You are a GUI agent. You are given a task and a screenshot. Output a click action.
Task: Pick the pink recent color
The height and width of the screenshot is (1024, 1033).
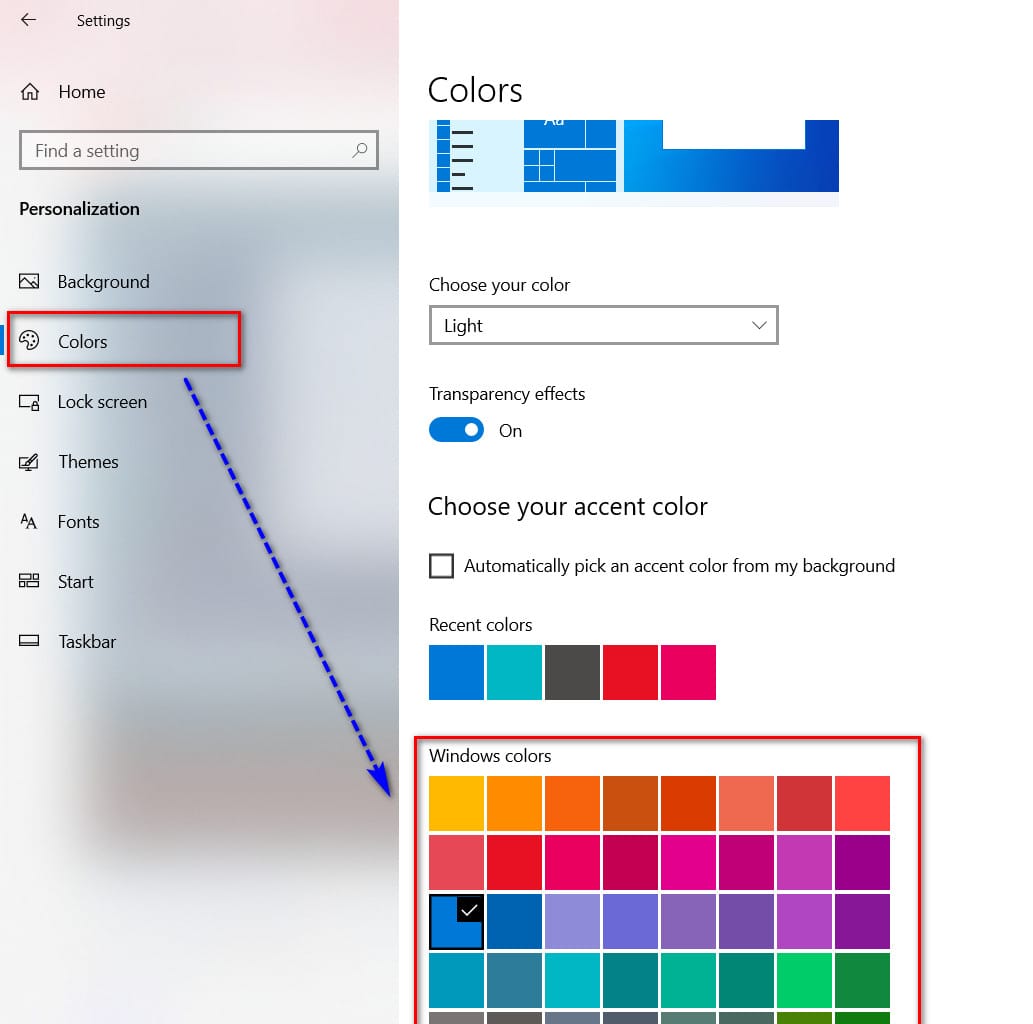tap(688, 672)
